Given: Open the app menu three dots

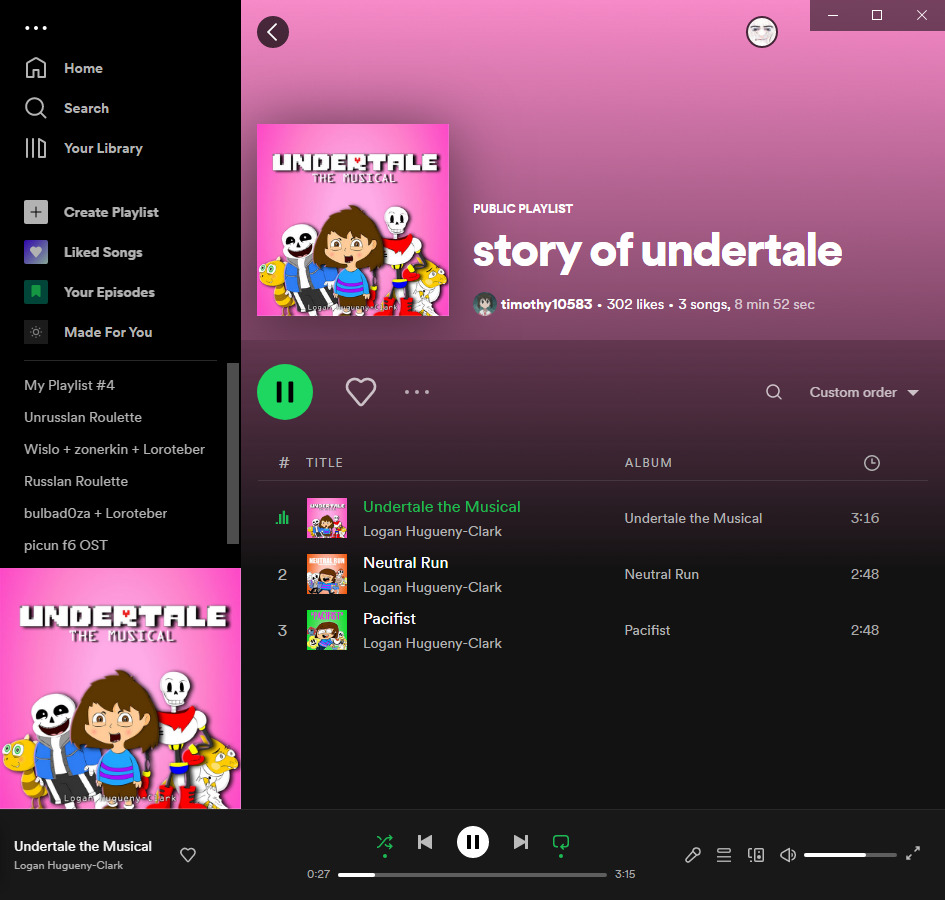Looking at the screenshot, I should tap(36, 28).
